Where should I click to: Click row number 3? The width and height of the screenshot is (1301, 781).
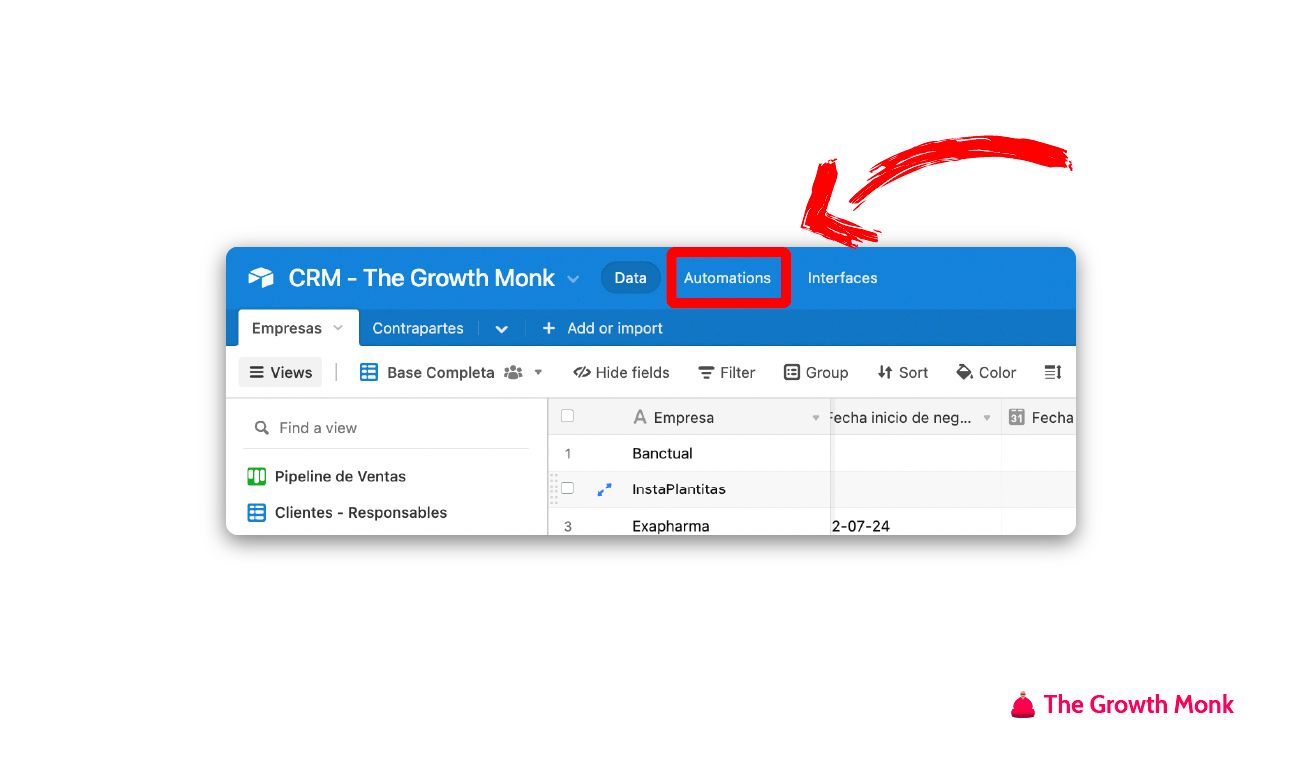point(567,525)
